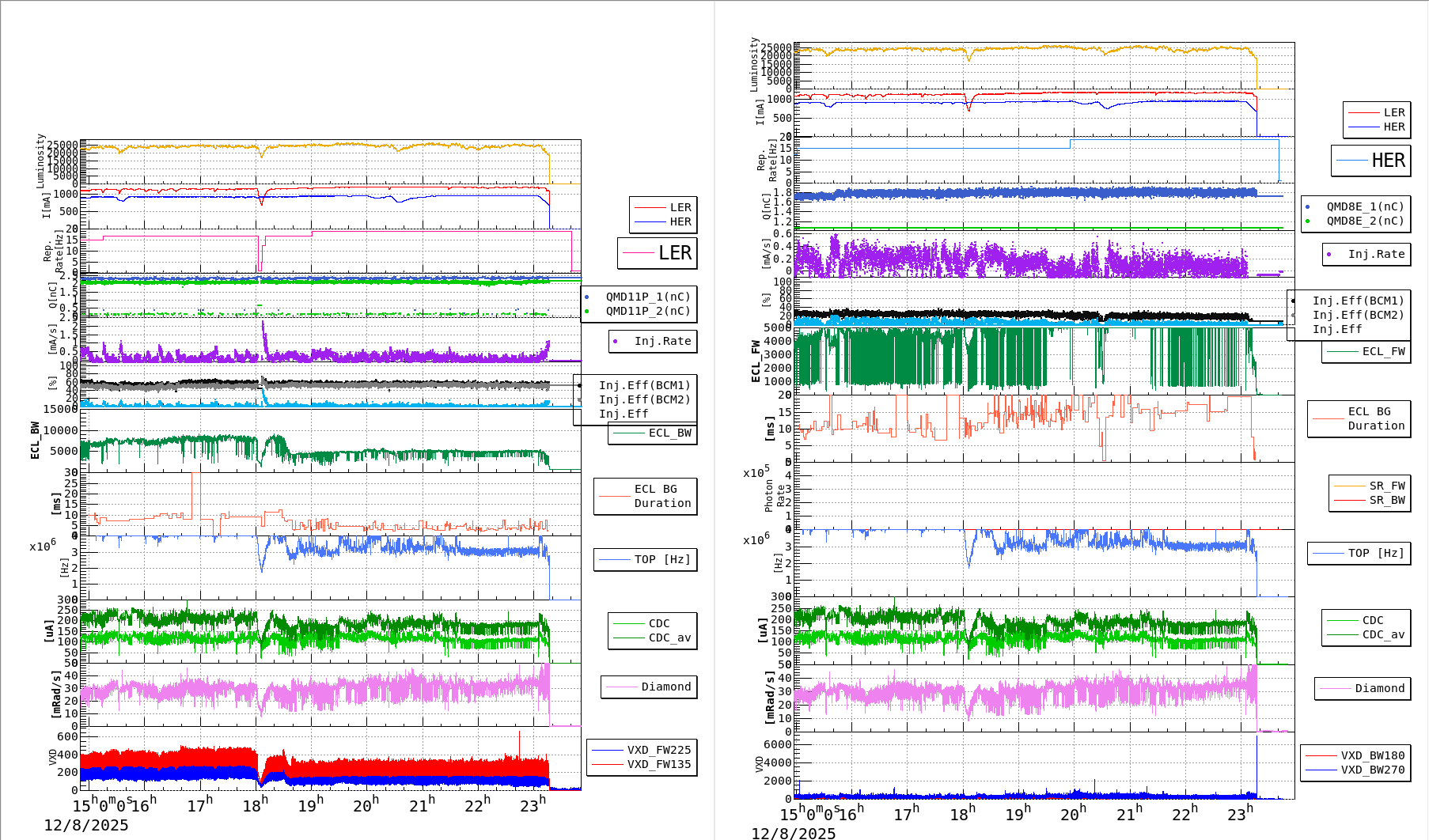Click the ECL_BW y-axis label
This screenshot has width=1429, height=840.
tap(35, 440)
